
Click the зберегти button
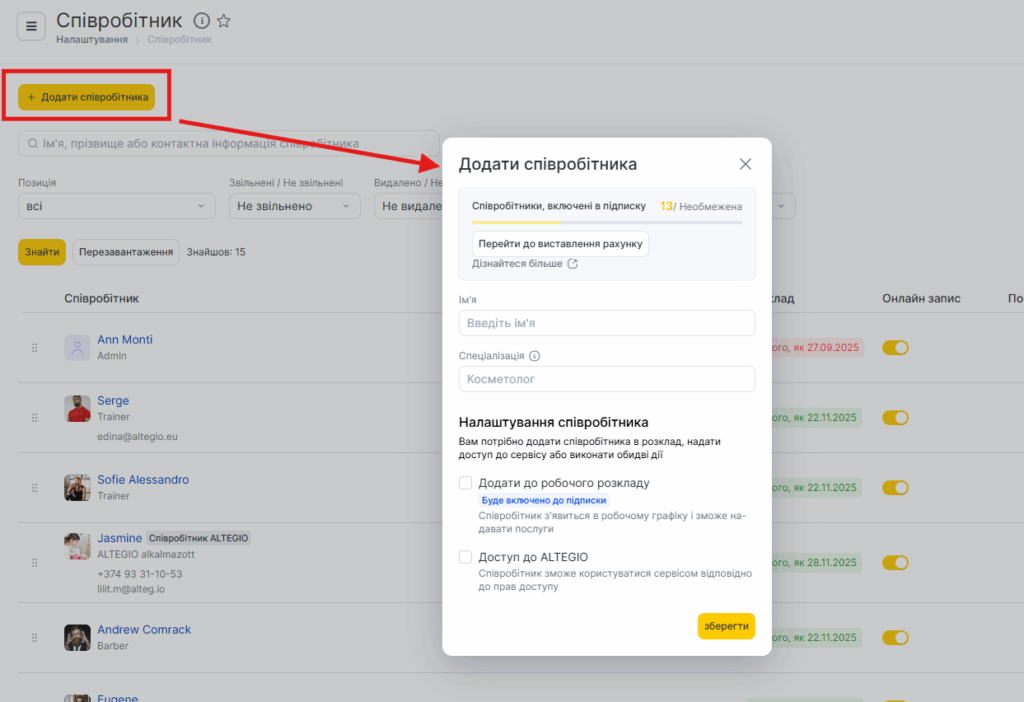[x=726, y=625]
